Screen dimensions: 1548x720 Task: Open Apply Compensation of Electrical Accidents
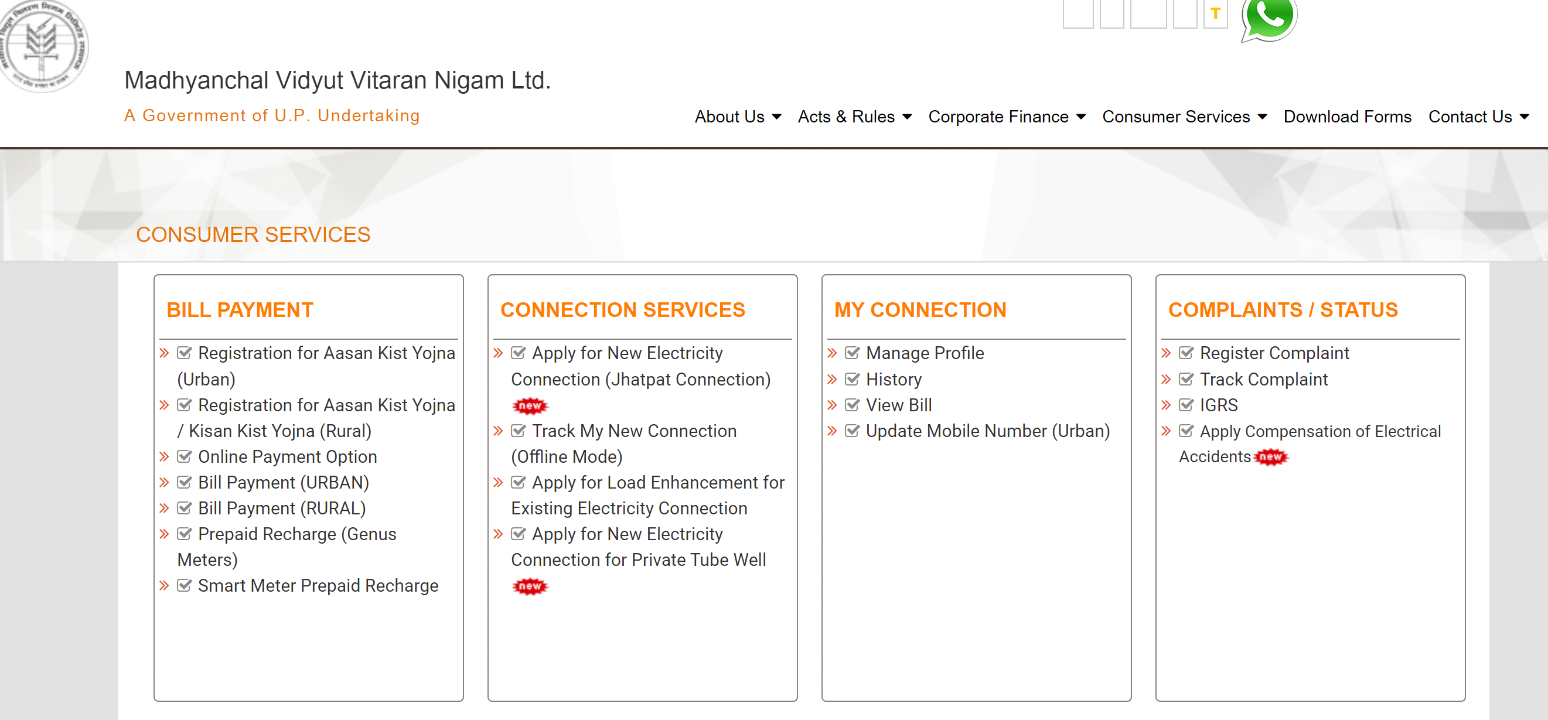tap(1310, 444)
